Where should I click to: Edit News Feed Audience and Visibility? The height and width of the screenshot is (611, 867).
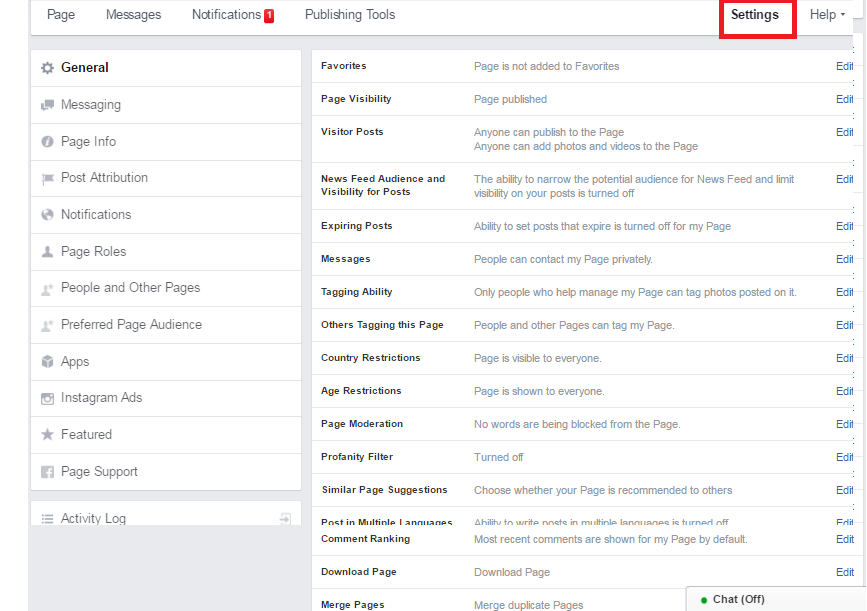(x=844, y=180)
